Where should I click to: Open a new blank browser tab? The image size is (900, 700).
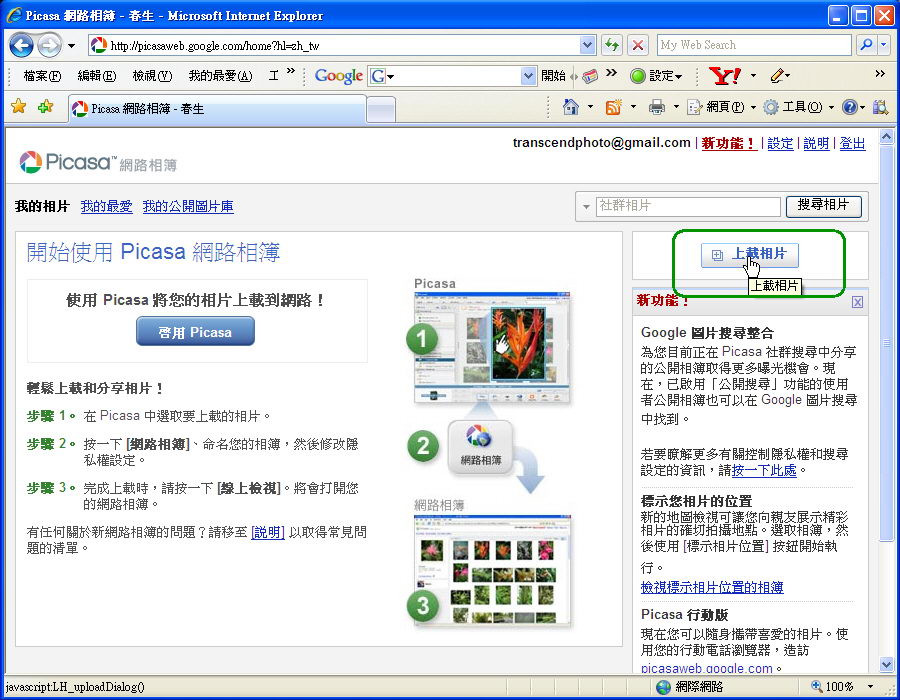(381, 109)
